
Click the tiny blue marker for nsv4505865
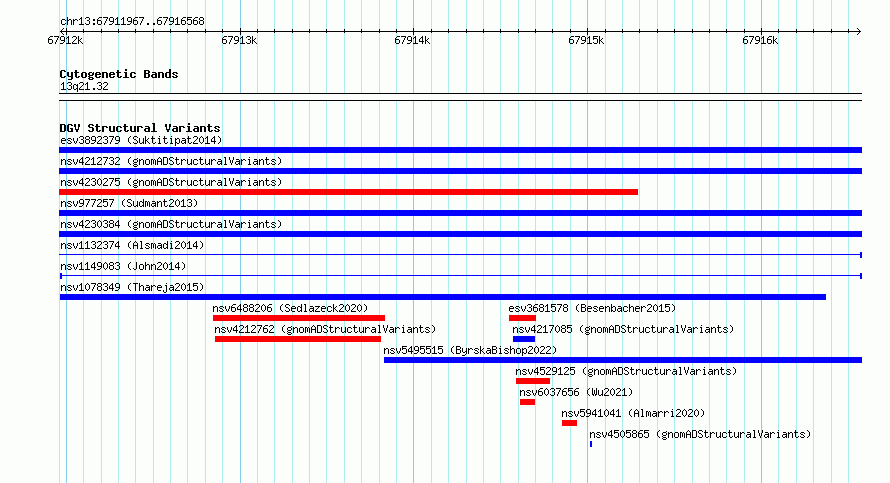tap(591, 444)
